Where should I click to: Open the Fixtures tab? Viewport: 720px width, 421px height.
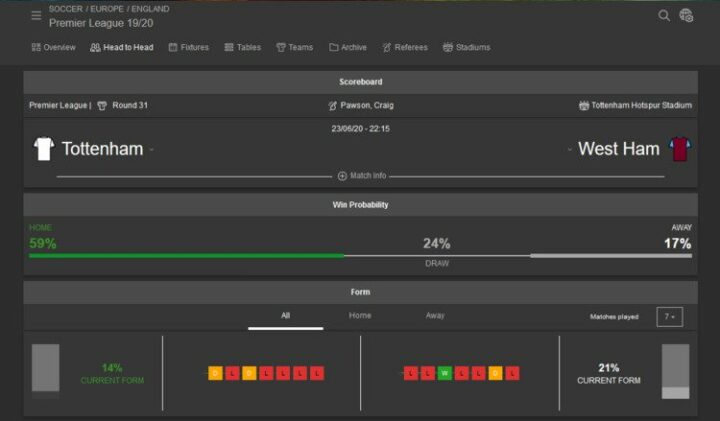188,47
